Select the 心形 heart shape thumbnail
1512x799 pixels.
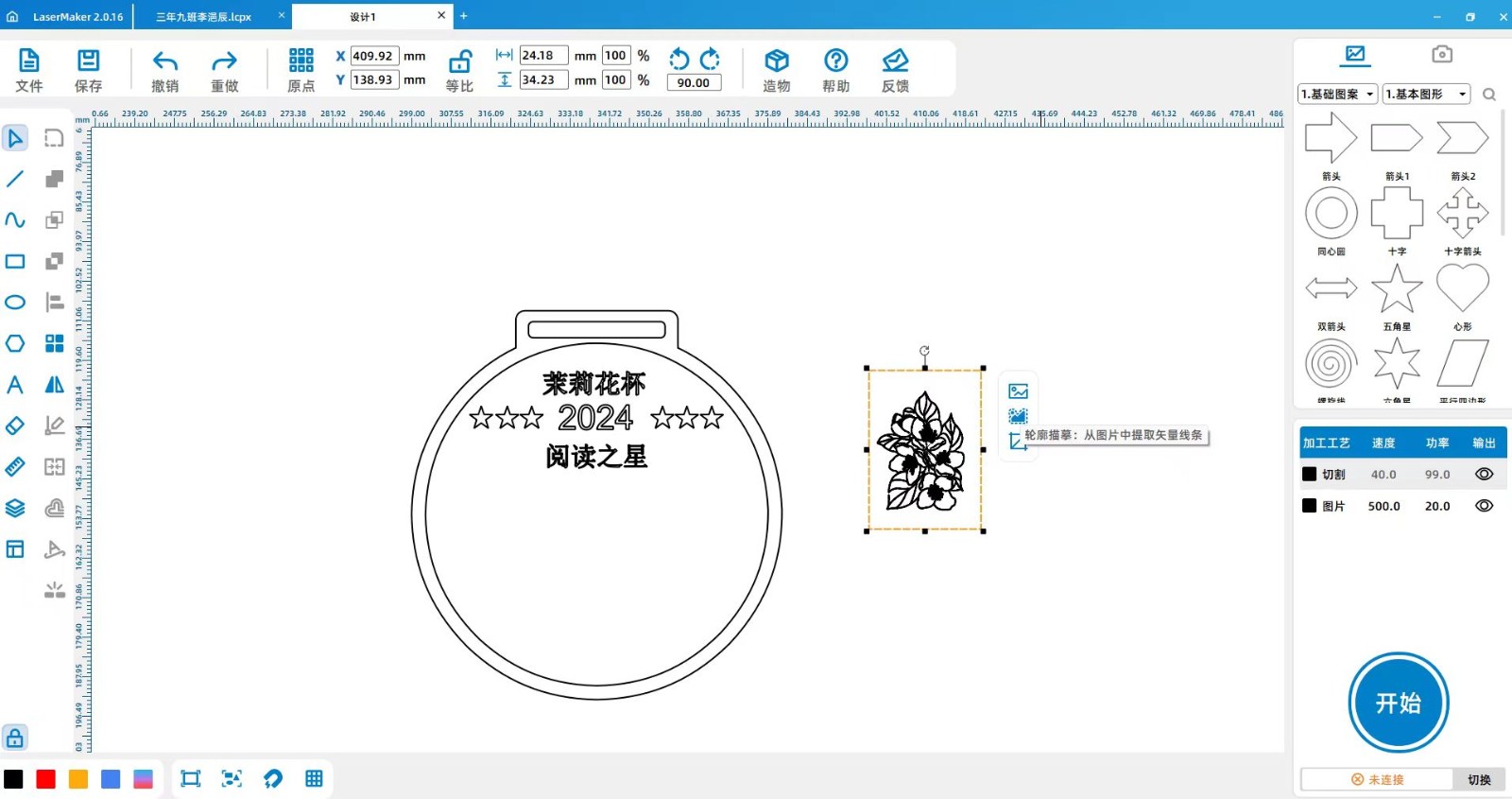click(x=1463, y=288)
